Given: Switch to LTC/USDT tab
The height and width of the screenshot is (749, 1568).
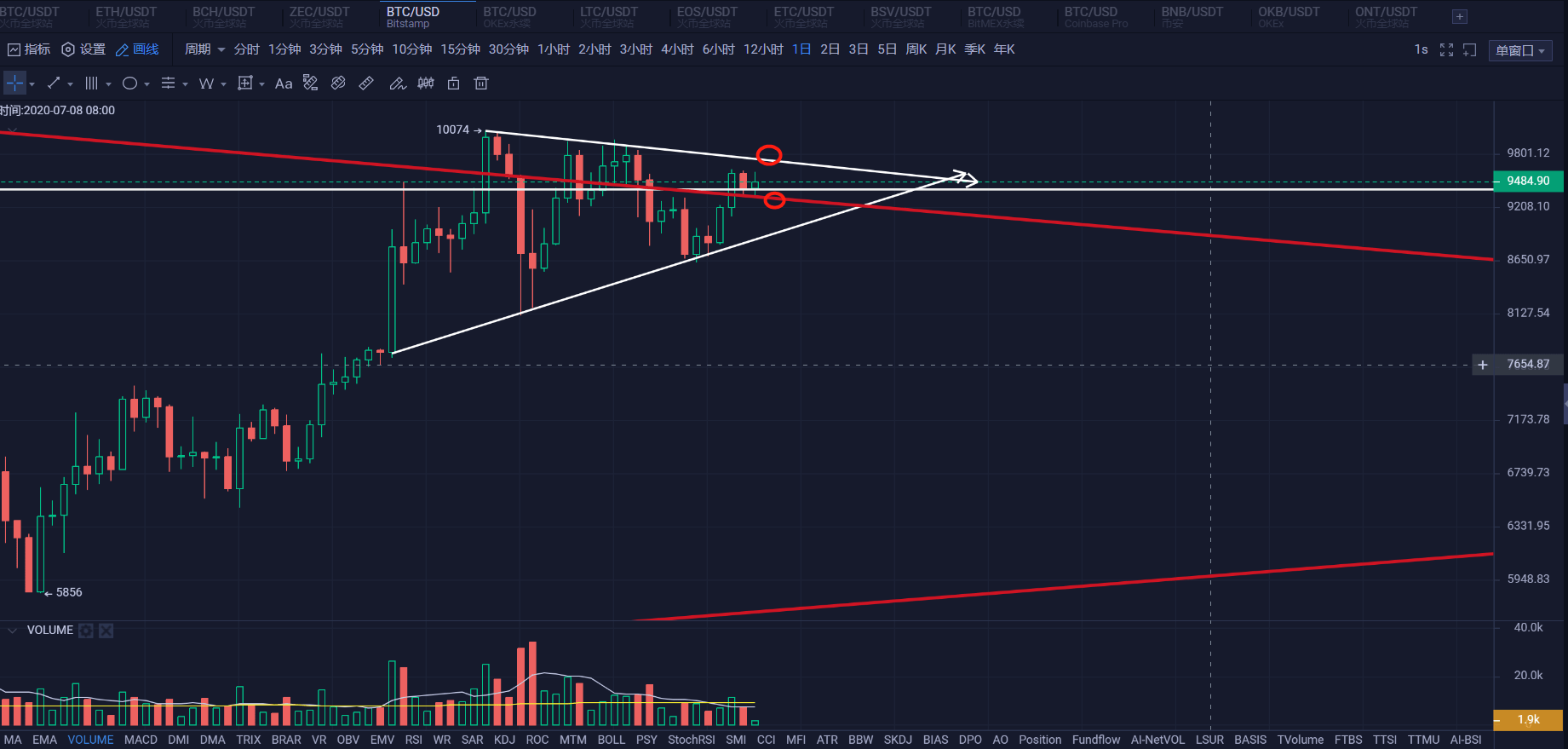Looking at the screenshot, I should click(609, 16).
